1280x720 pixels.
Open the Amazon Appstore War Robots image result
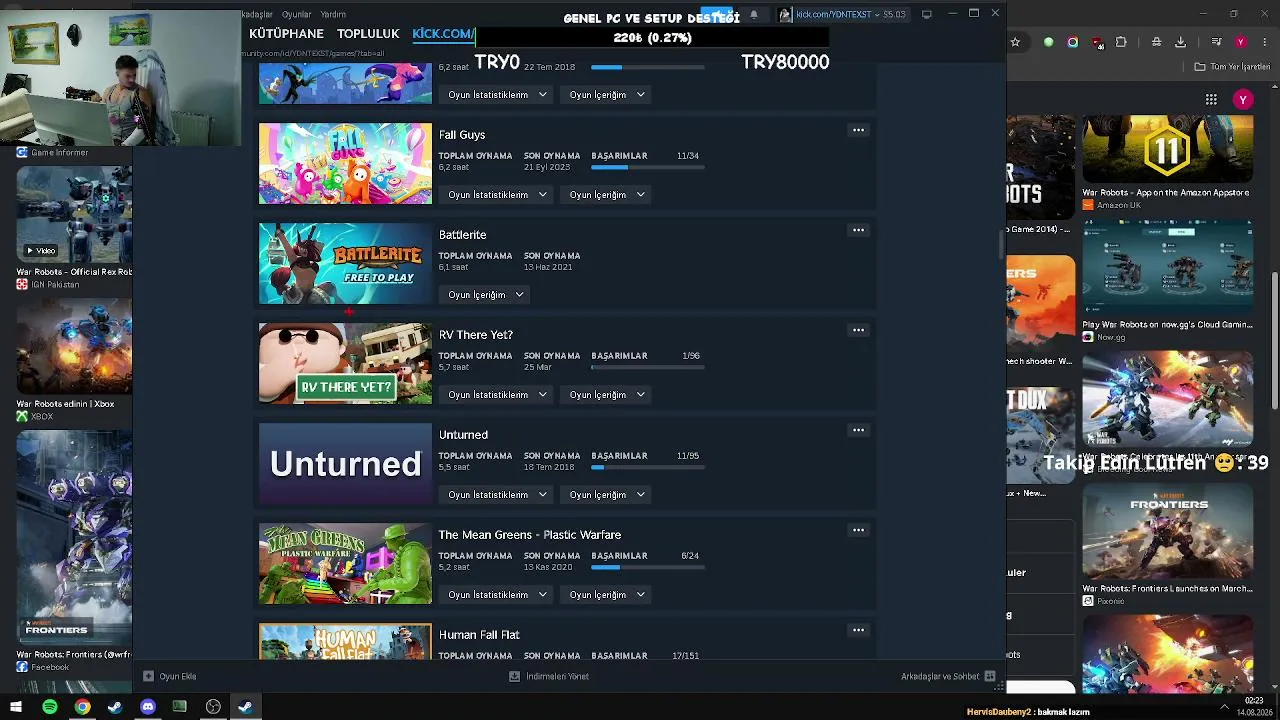coord(1167,148)
